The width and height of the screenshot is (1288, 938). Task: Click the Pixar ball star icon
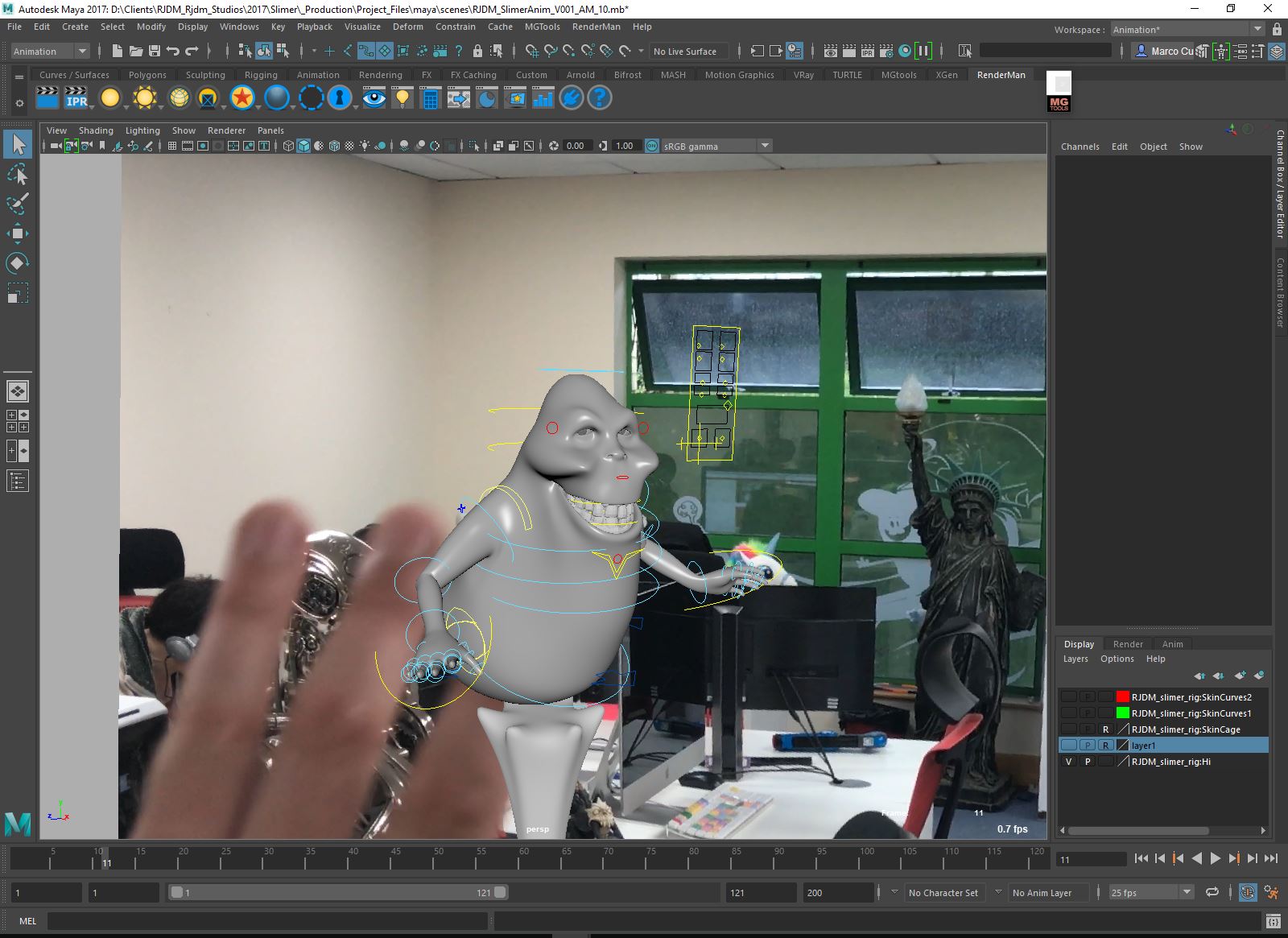(x=242, y=98)
